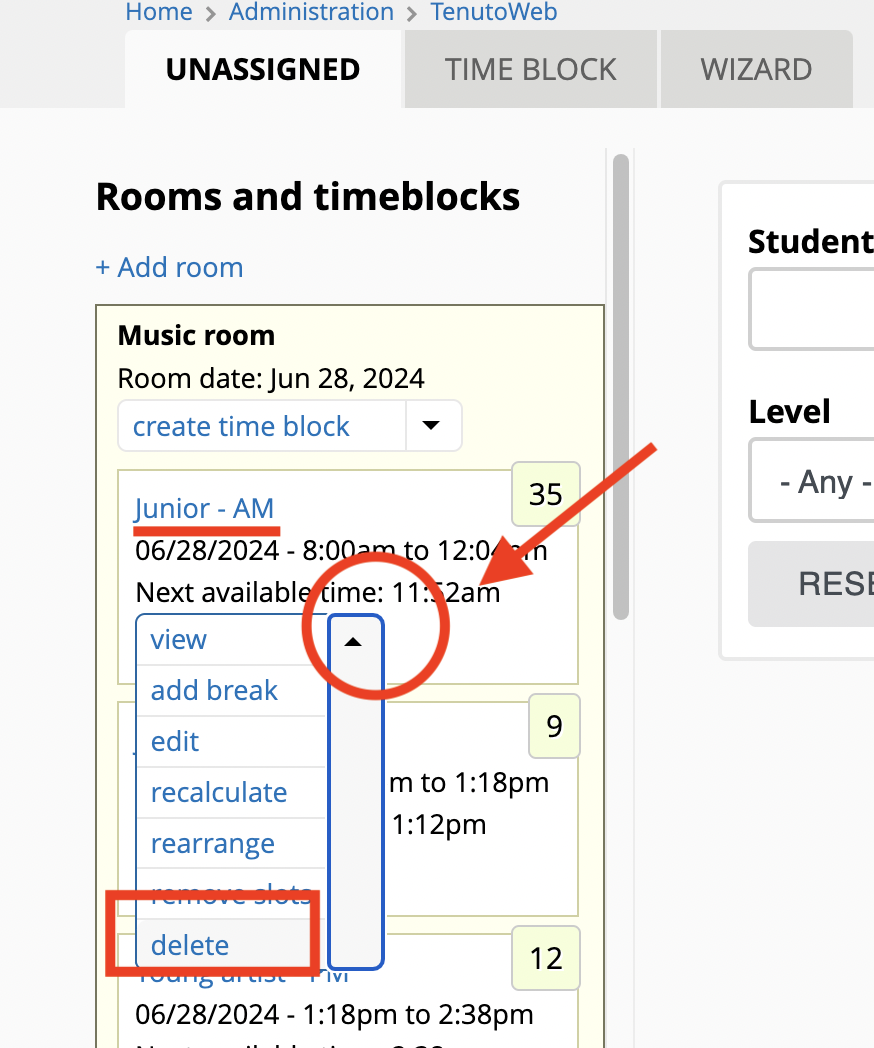Open the Junior - AM time block link
874x1048 pixels.
point(204,509)
